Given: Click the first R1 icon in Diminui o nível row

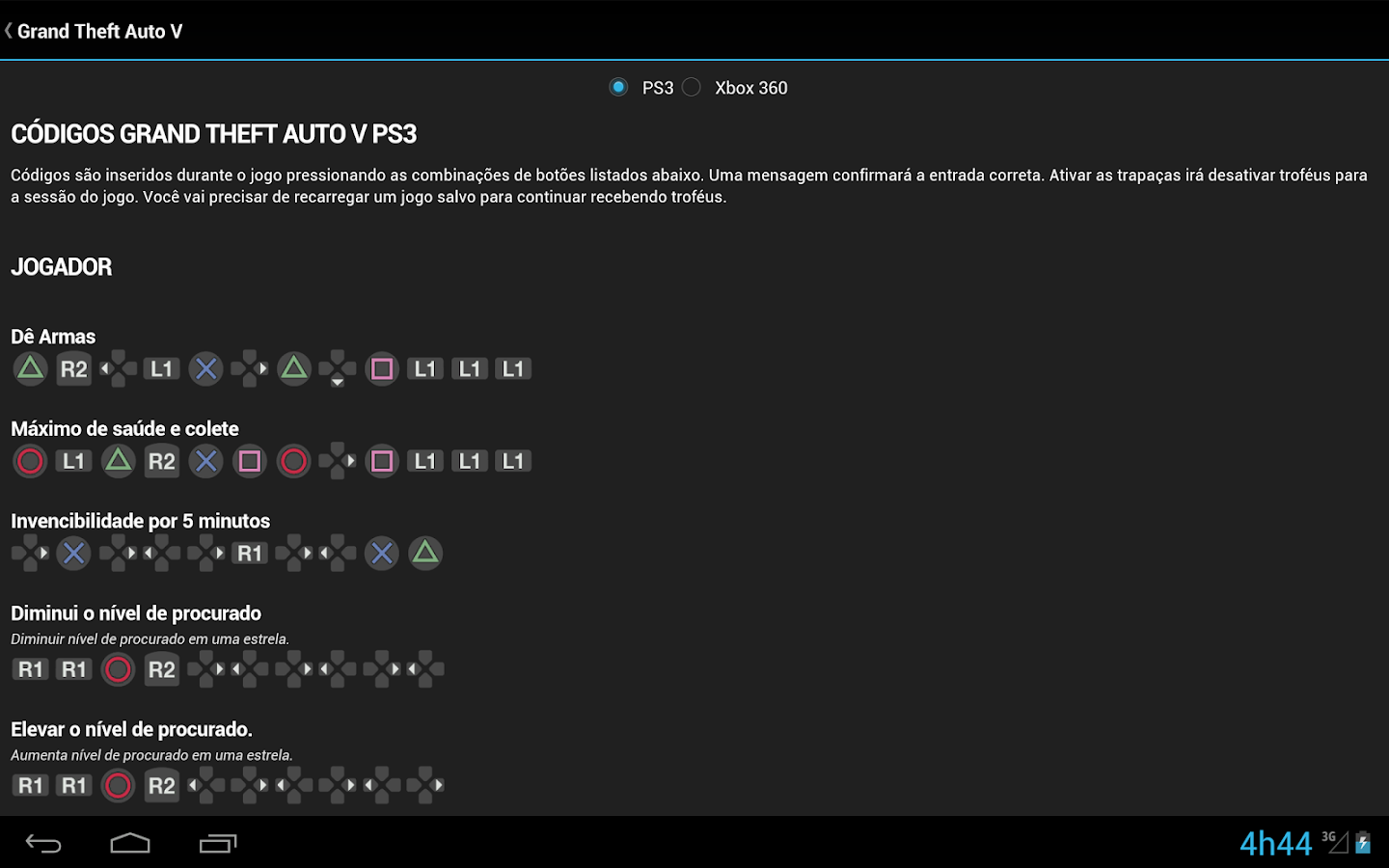Looking at the screenshot, I should coord(30,669).
